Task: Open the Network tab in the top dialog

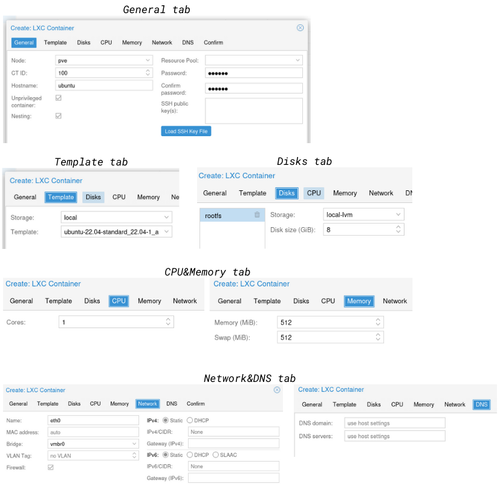Action: tap(162, 43)
